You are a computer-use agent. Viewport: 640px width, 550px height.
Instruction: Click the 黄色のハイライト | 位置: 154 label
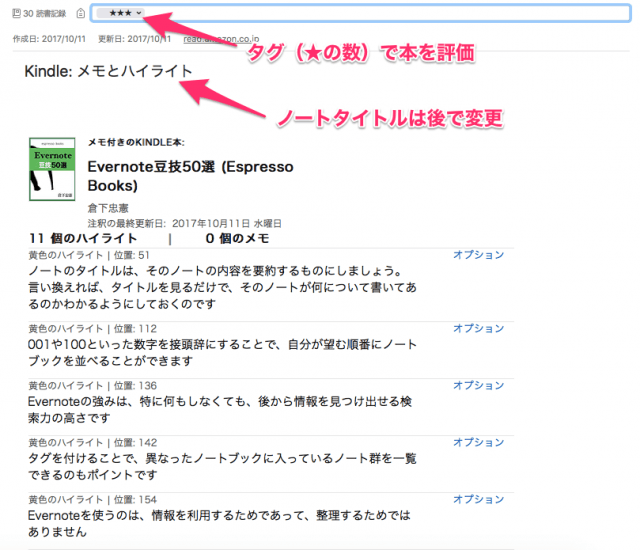point(92,500)
